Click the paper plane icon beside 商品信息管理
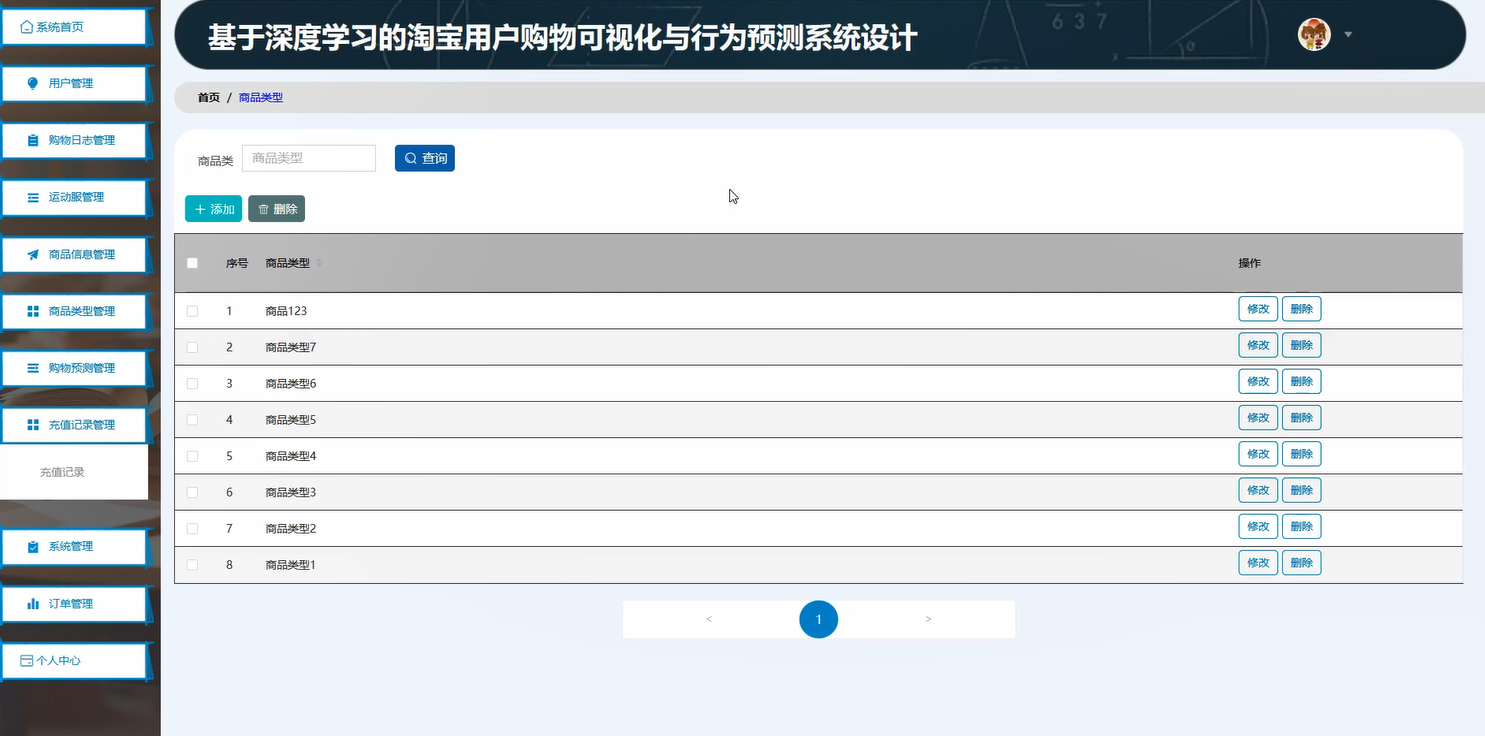Image resolution: width=1485 pixels, height=736 pixels. [x=33, y=254]
